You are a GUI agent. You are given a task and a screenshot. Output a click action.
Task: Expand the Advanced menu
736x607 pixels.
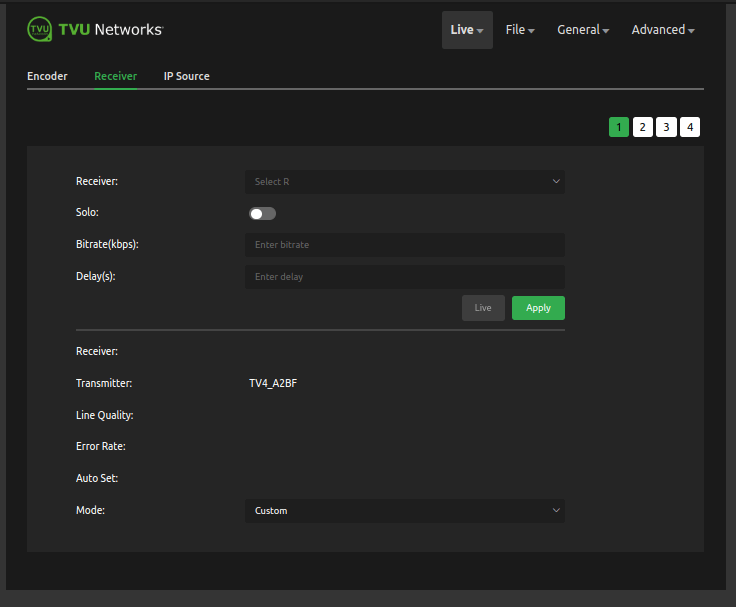(x=664, y=30)
